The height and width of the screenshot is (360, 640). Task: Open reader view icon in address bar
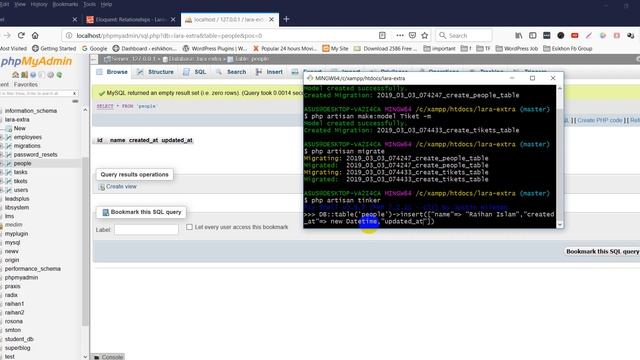tap(382, 36)
